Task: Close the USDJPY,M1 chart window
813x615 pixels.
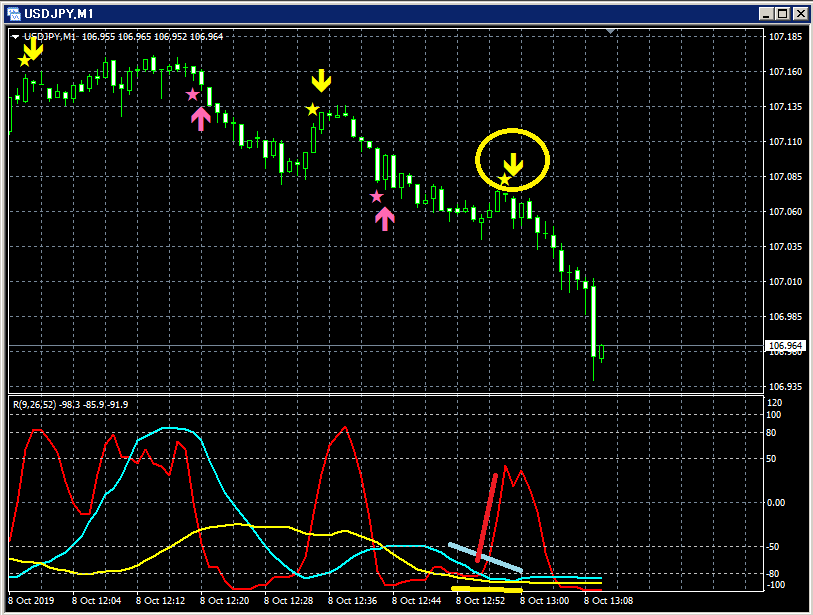Action: 801,13
